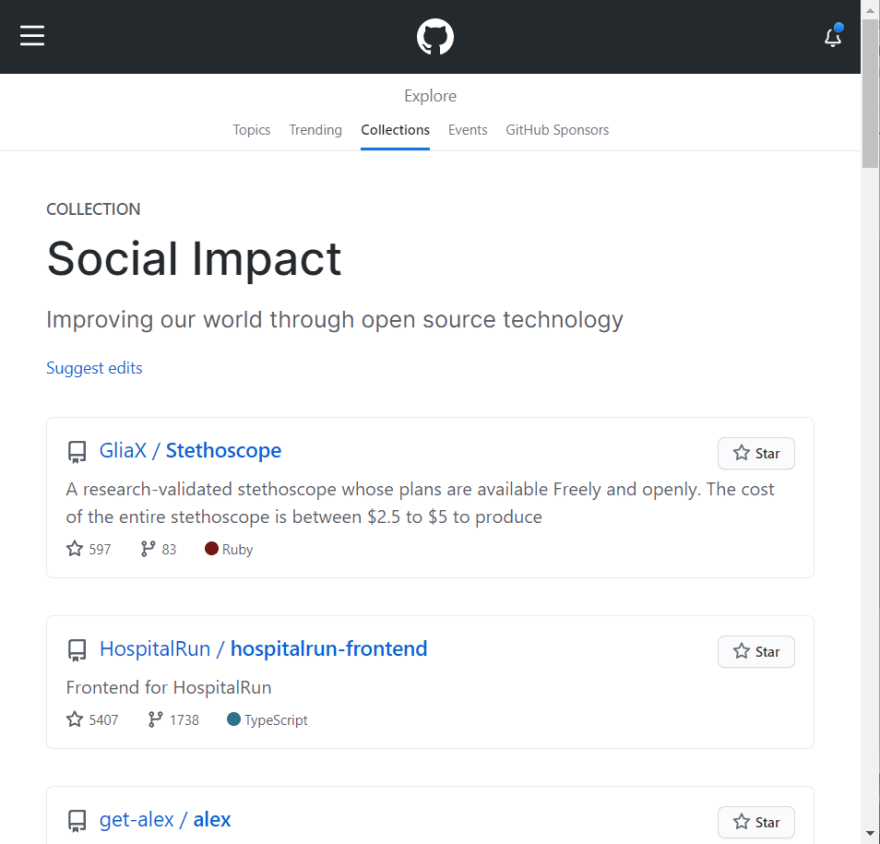Open the Stethoscope repository link
The width and height of the screenshot is (880, 844).
tap(223, 451)
